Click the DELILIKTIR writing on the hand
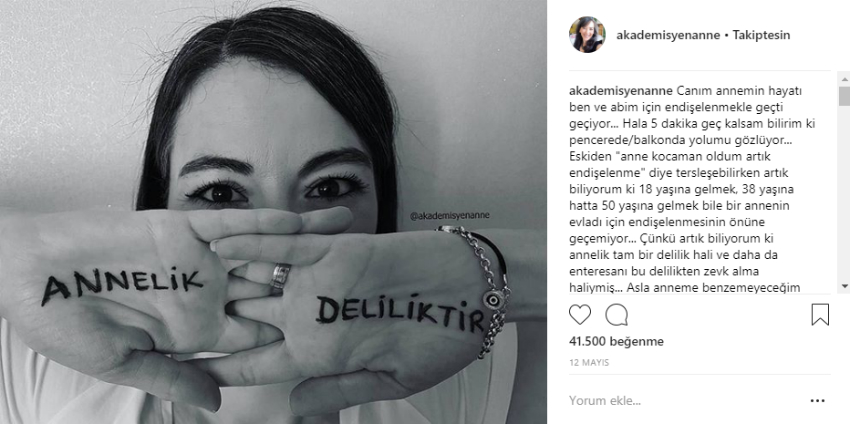This screenshot has height=424, width=850. click(400, 313)
